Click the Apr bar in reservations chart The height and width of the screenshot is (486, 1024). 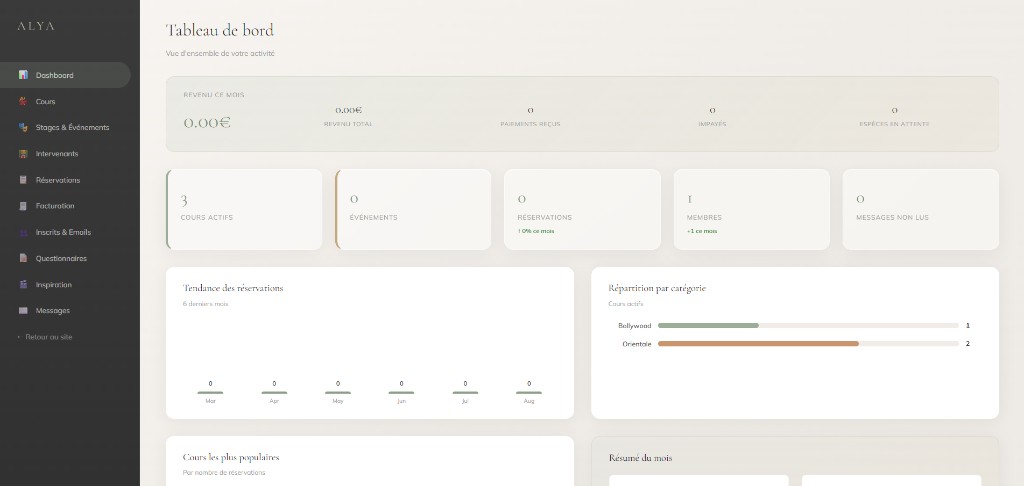pos(274,393)
